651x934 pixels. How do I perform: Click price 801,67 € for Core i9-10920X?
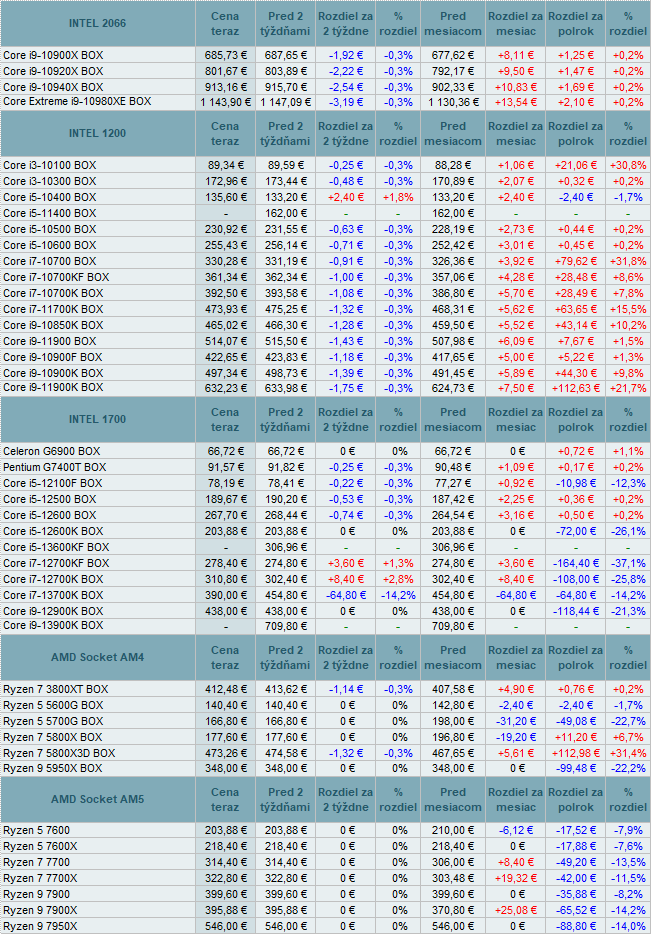[225, 71]
